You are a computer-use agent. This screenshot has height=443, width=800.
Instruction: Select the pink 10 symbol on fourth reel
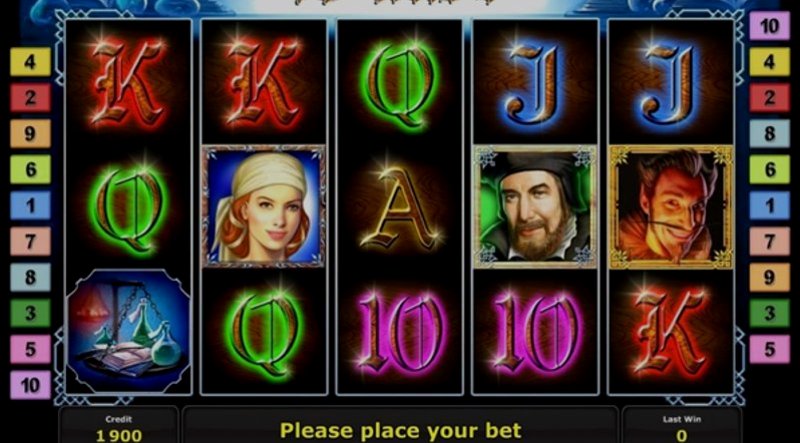(x=536, y=332)
